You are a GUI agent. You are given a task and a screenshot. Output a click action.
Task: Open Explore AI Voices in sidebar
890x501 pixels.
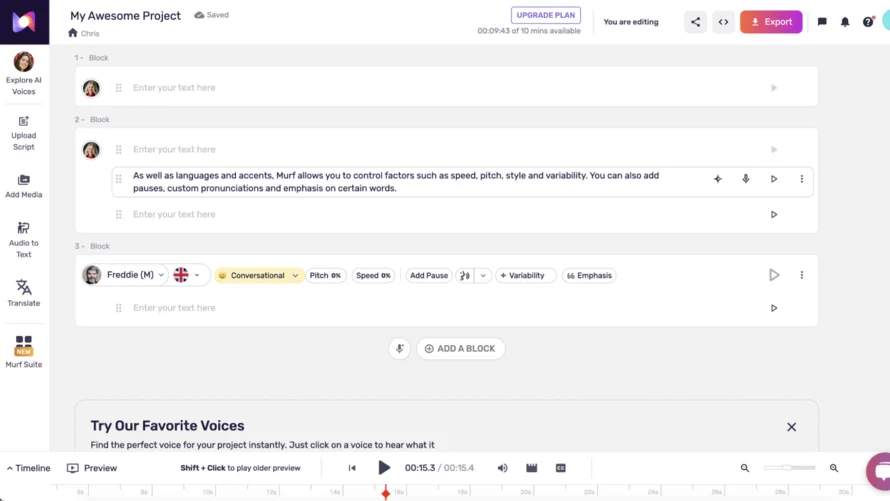point(24,72)
